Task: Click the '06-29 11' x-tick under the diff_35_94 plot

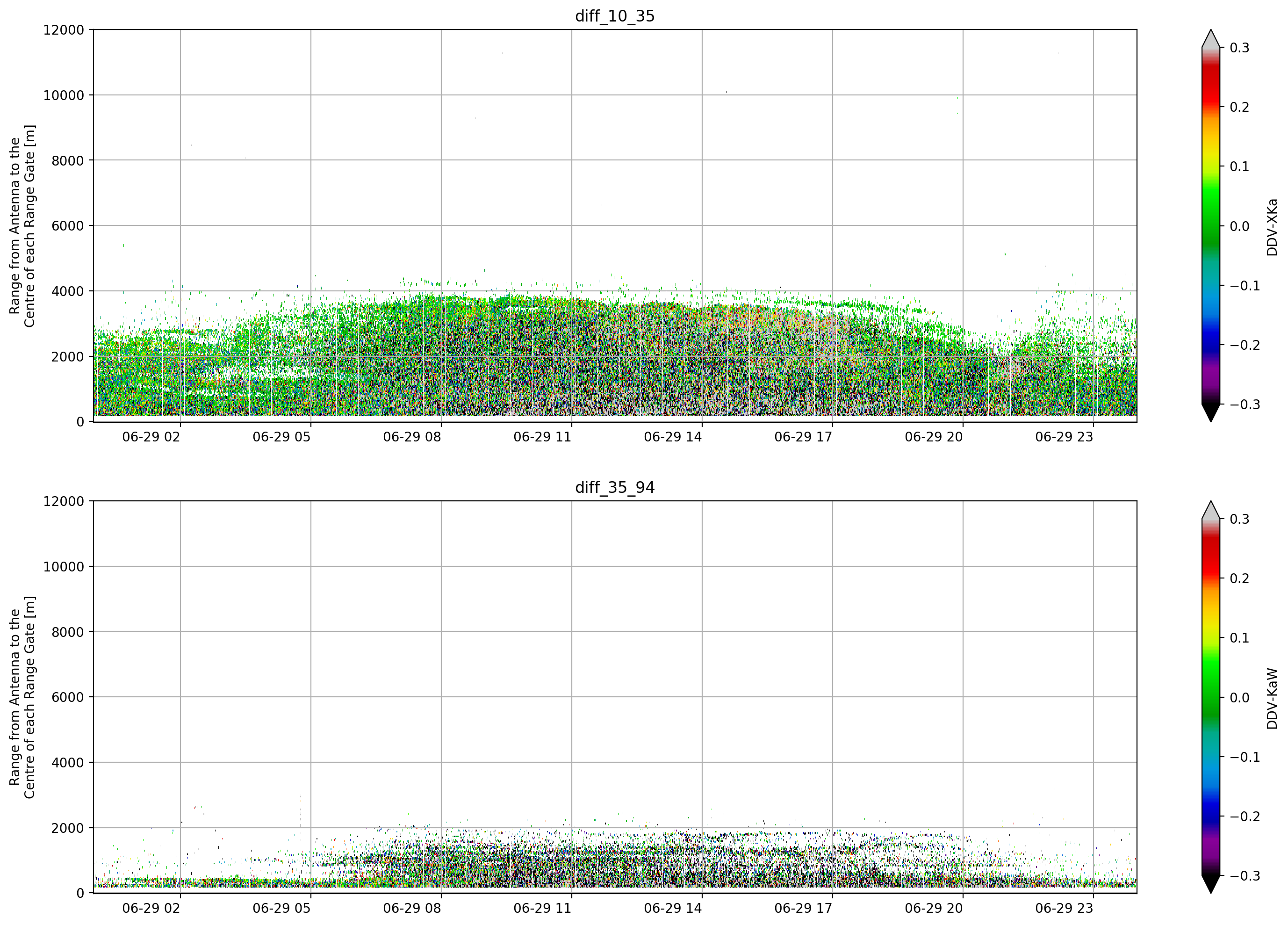Action: pos(542,908)
